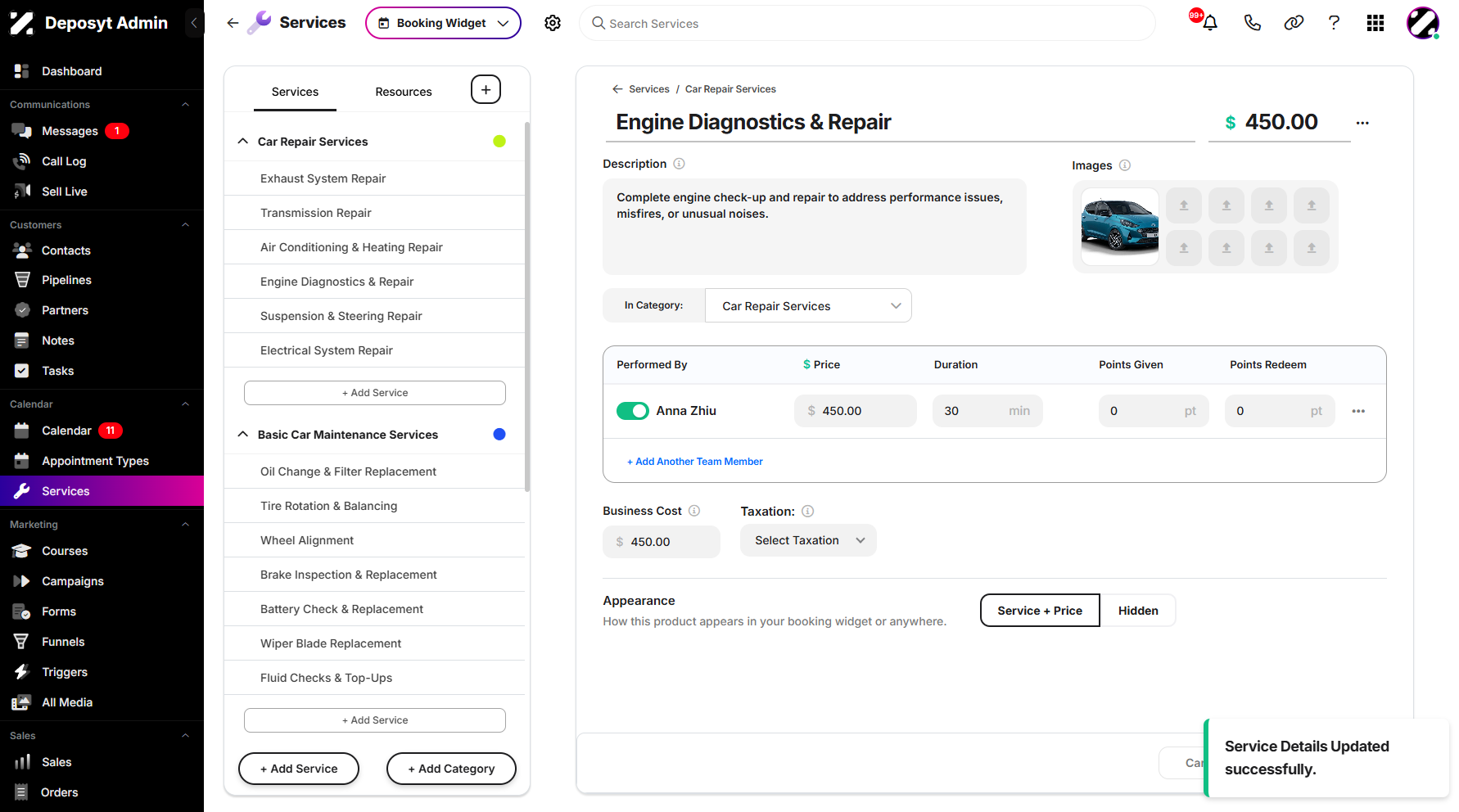Click the Add Service button under Electrical System Repair
This screenshot has width=1459, height=812.
pos(375,393)
